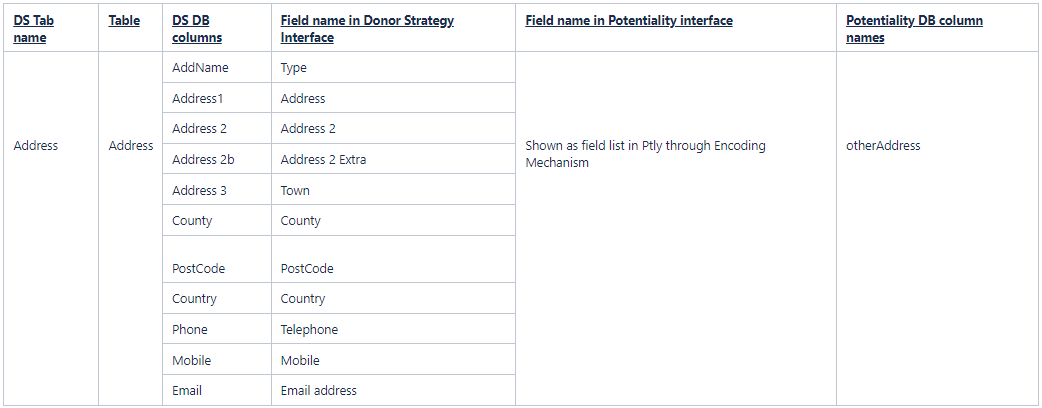
Task: Click the "Town" field name cell
Action: [295, 190]
